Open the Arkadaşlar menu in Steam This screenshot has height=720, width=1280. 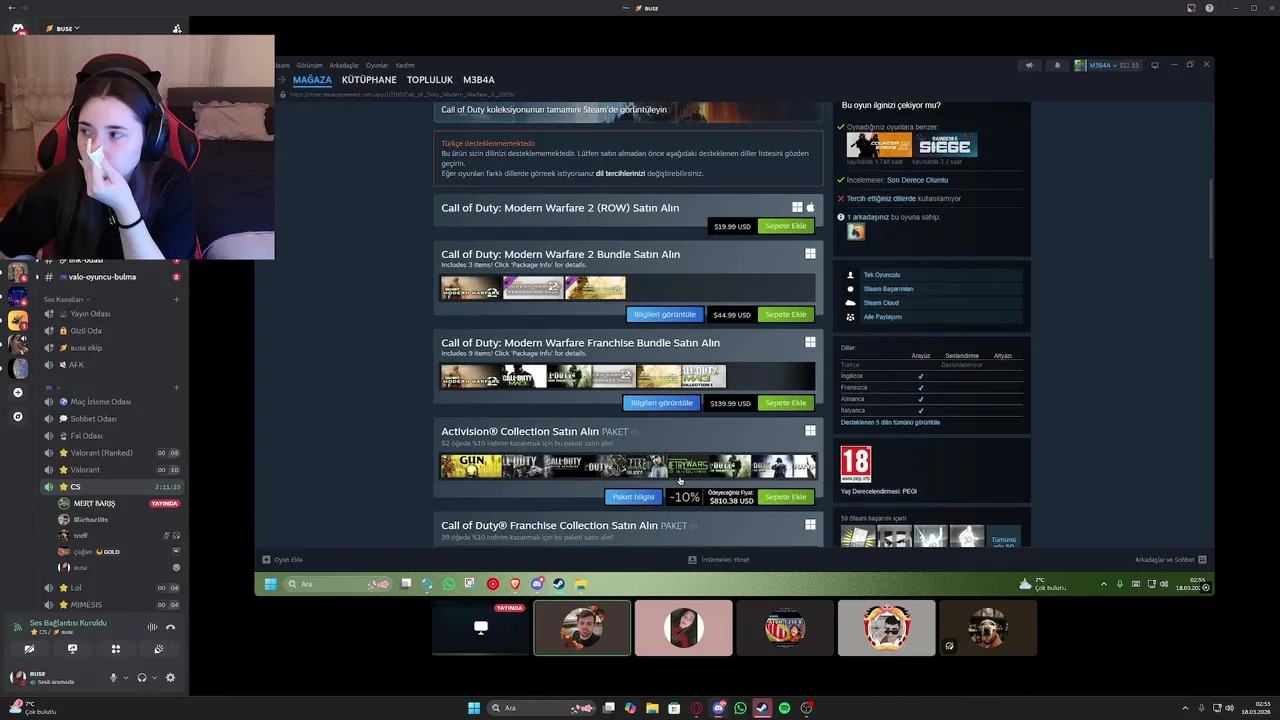pyautogui.click(x=344, y=65)
